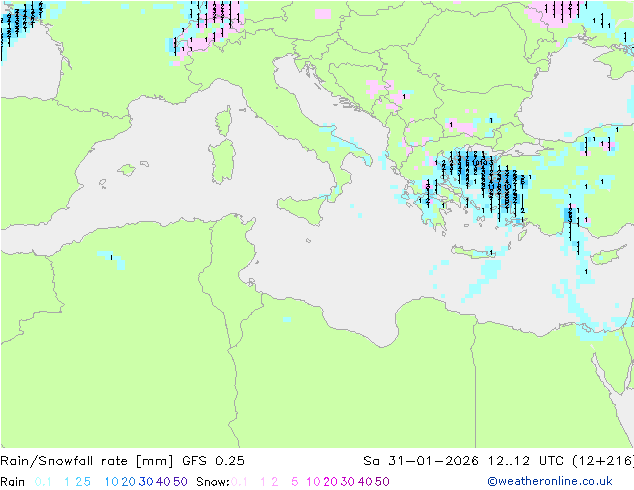Click the "Rain" legend label
Screen dimensions: 634x490
13,482
